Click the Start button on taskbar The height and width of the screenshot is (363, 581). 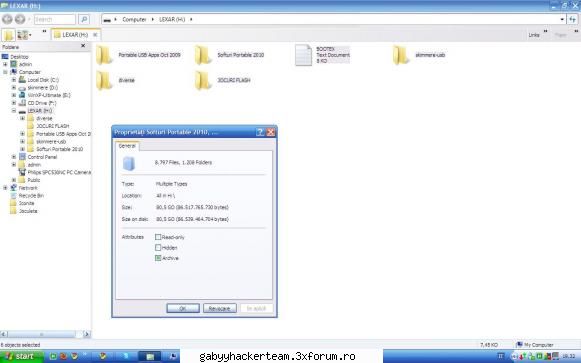tap(21, 356)
